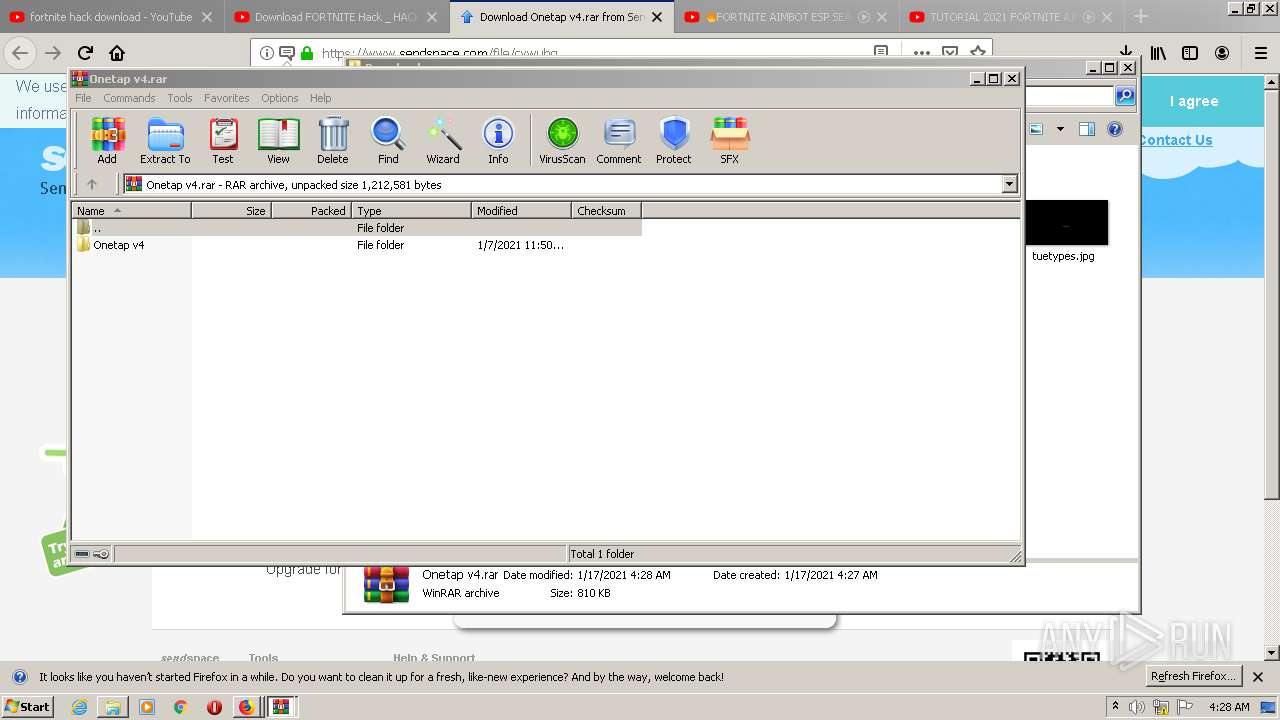Screen dimensions: 1280x720
Task: Open Firefox account avatar icon
Action: 1222,53
